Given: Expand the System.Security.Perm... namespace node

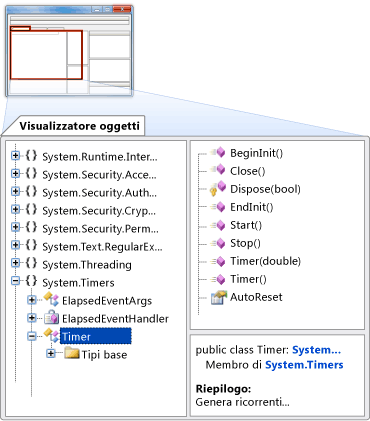Looking at the screenshot, I should (15, 227).
